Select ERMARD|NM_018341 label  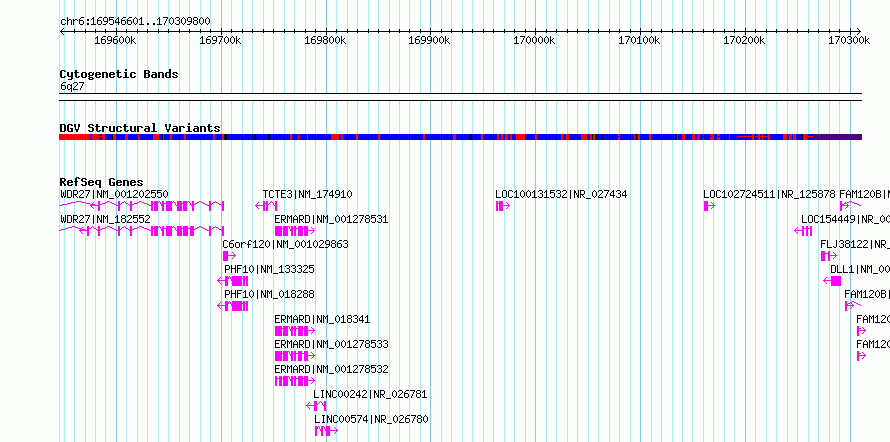pos(322,319)
